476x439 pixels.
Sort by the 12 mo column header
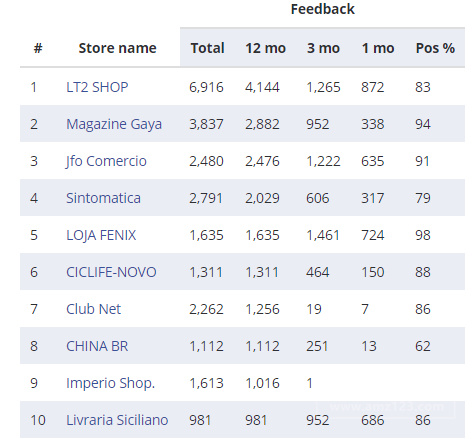point(266,48)
